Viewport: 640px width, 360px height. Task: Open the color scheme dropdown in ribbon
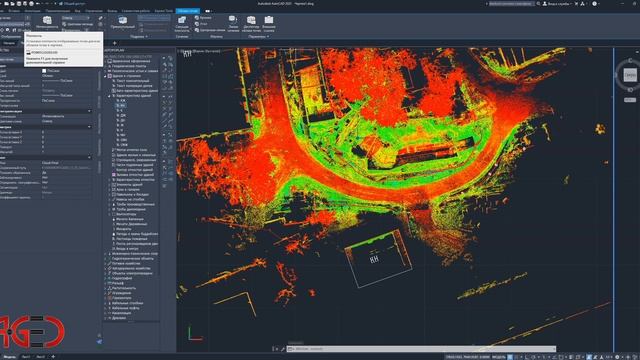tap(76, 18)
